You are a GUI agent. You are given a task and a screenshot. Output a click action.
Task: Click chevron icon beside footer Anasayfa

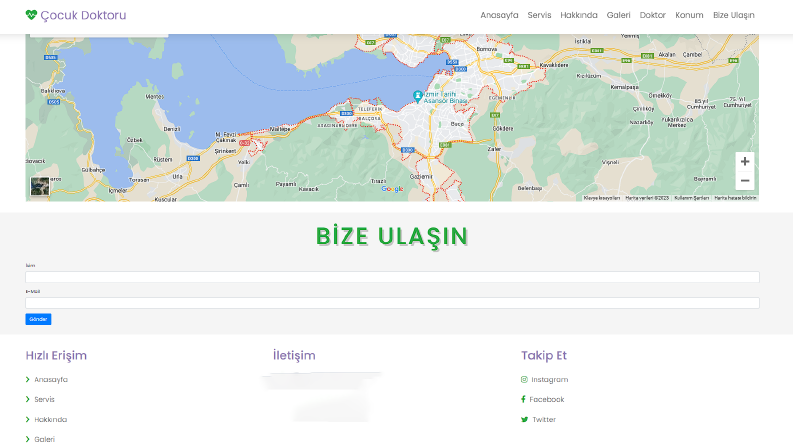point(28,380)
